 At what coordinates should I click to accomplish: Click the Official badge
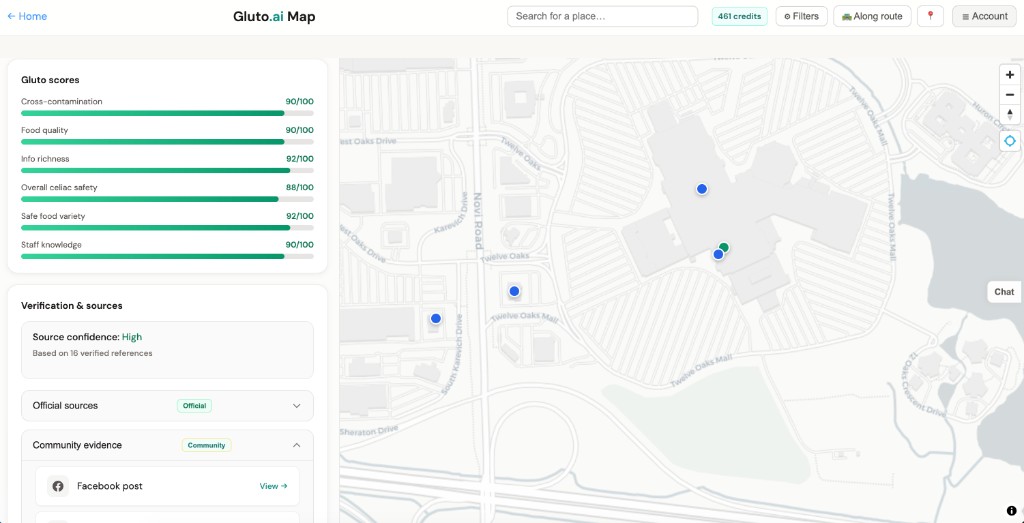(x=194, y=405)
